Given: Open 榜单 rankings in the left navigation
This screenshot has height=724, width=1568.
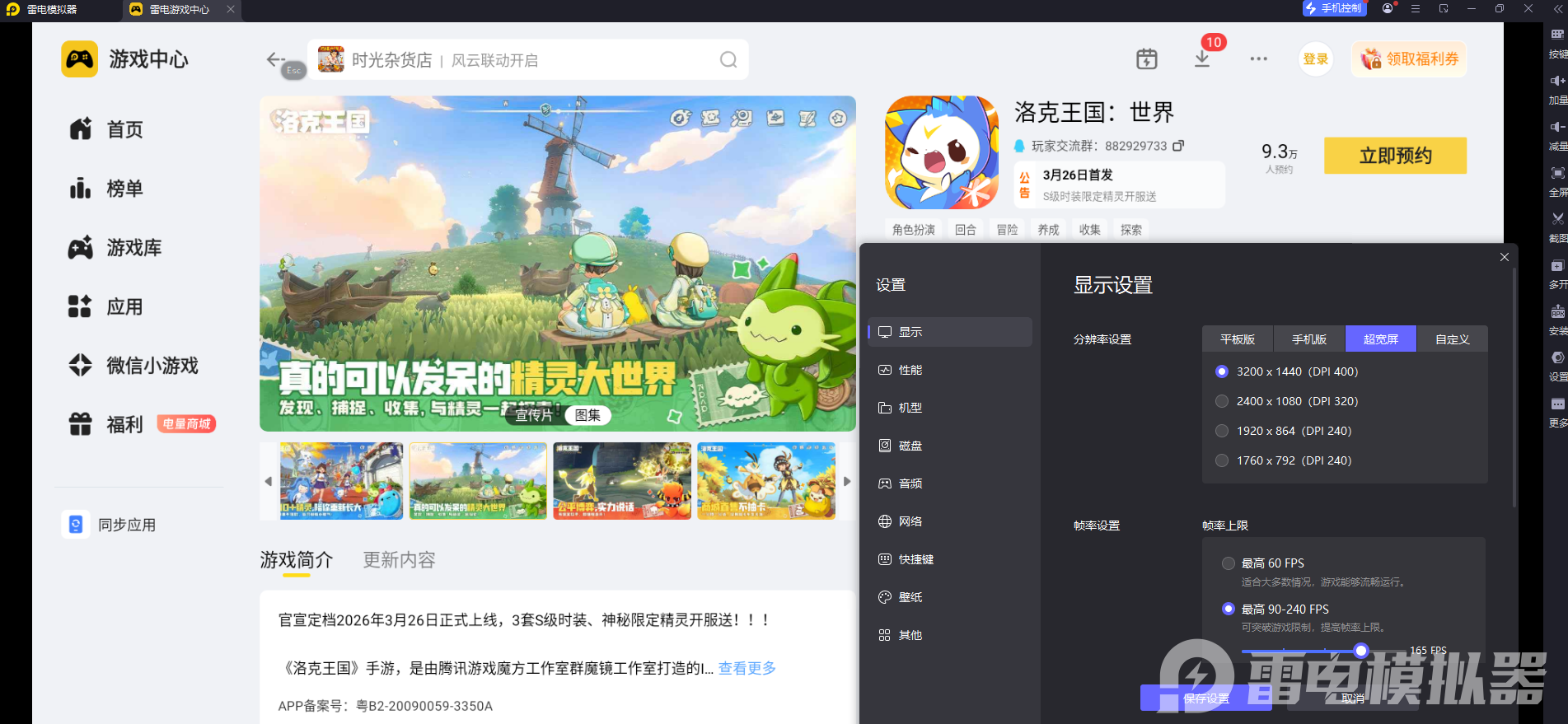Looking at the screenshot, I should pos(107,189).
